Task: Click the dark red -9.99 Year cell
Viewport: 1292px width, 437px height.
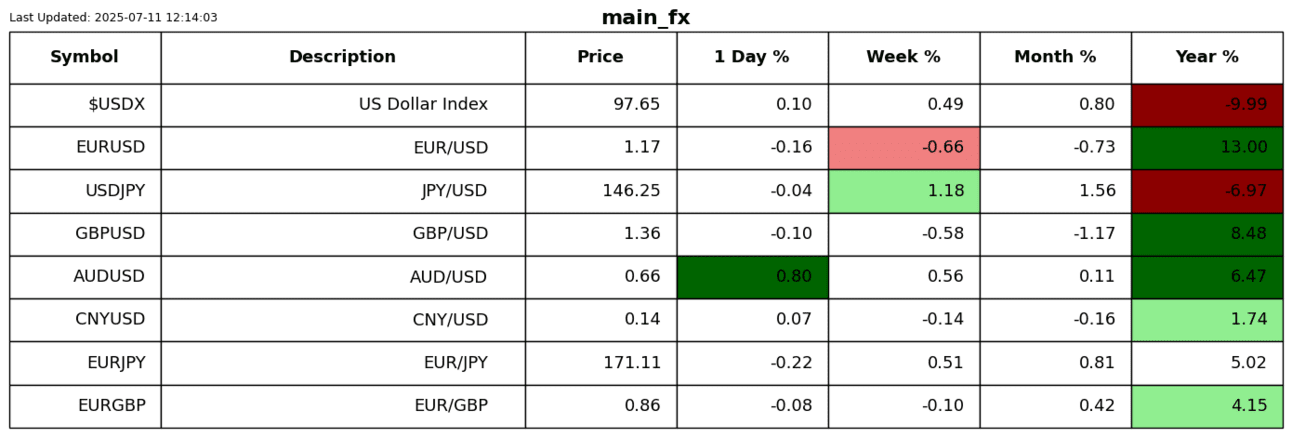Action: 1207,105
